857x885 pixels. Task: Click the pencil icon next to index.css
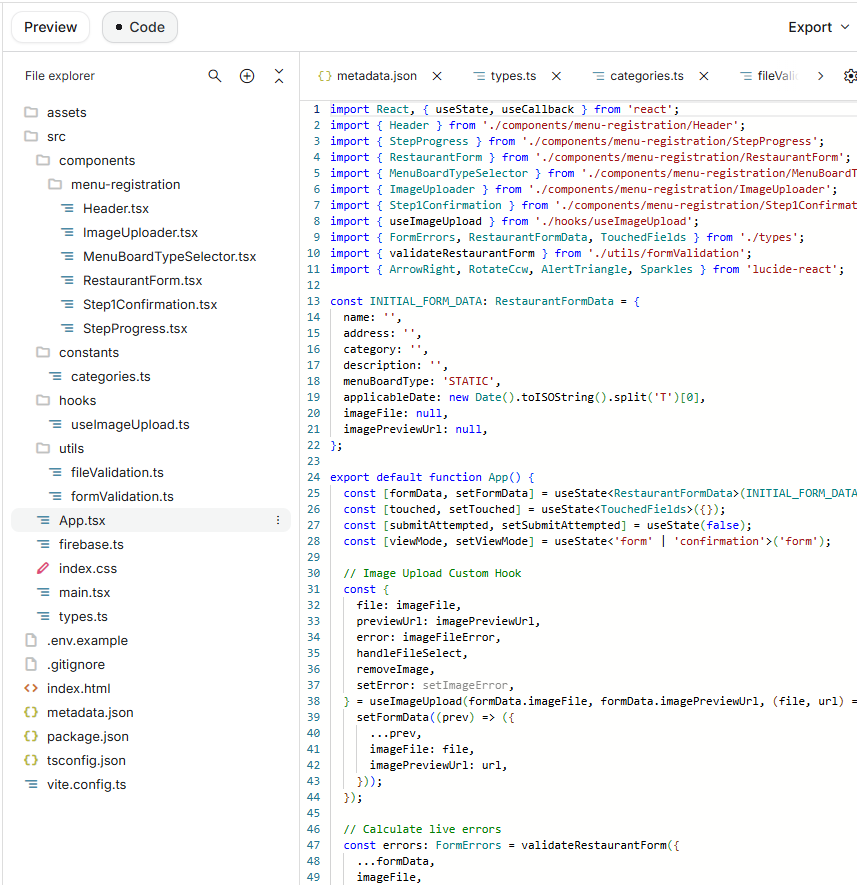43,568
